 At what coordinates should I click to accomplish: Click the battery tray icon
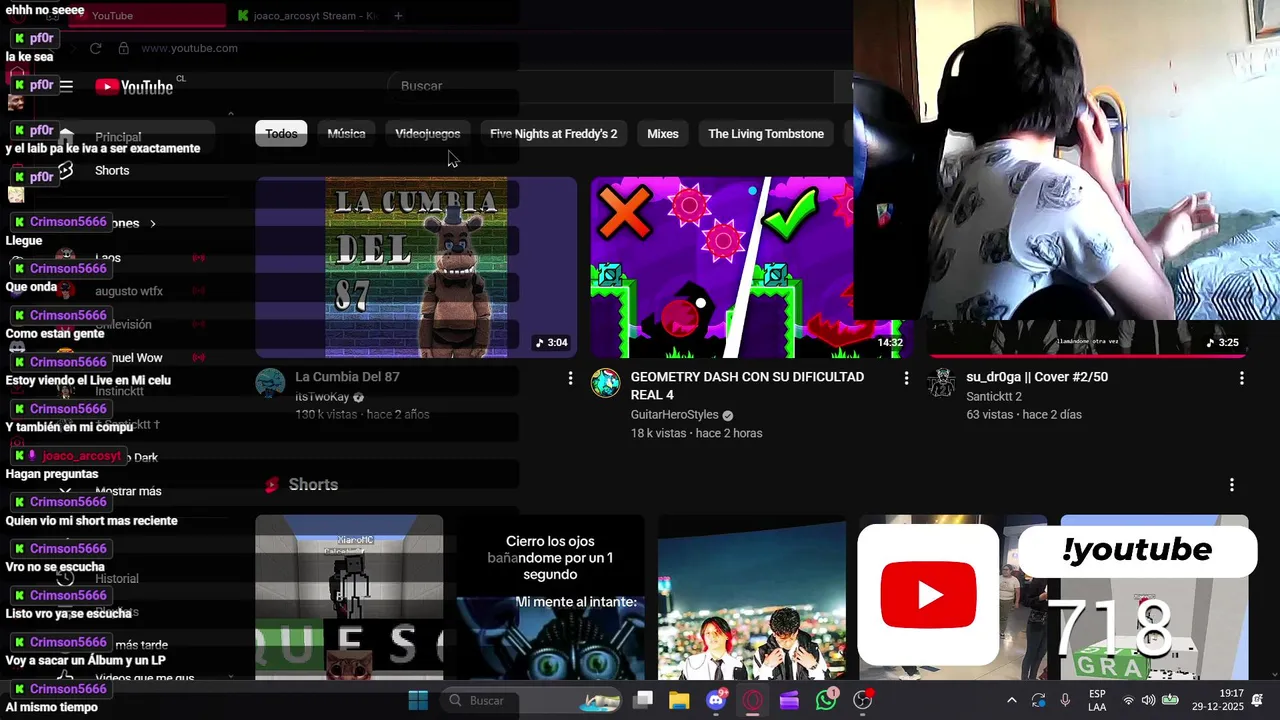(1169, 700)
